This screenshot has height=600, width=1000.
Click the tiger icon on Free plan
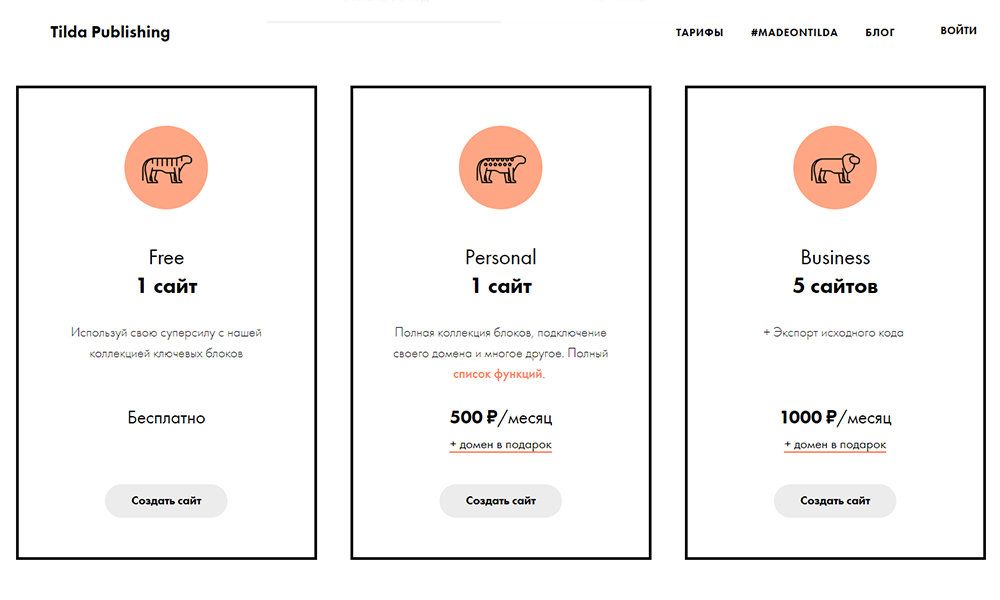(166, 169)
